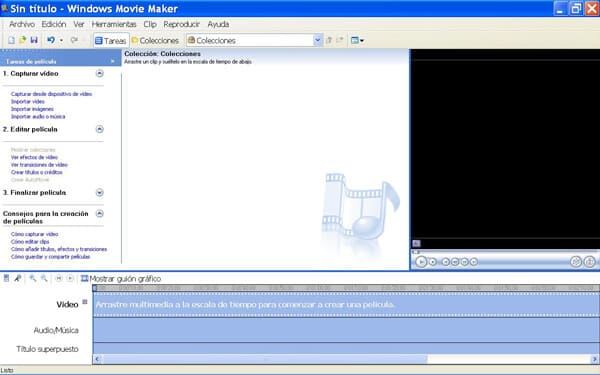Collapse the Consejos para la creación section
Image resolution: width=600 pixels, height=375 pixels.
pyautogui.click(x=99, y=214)
